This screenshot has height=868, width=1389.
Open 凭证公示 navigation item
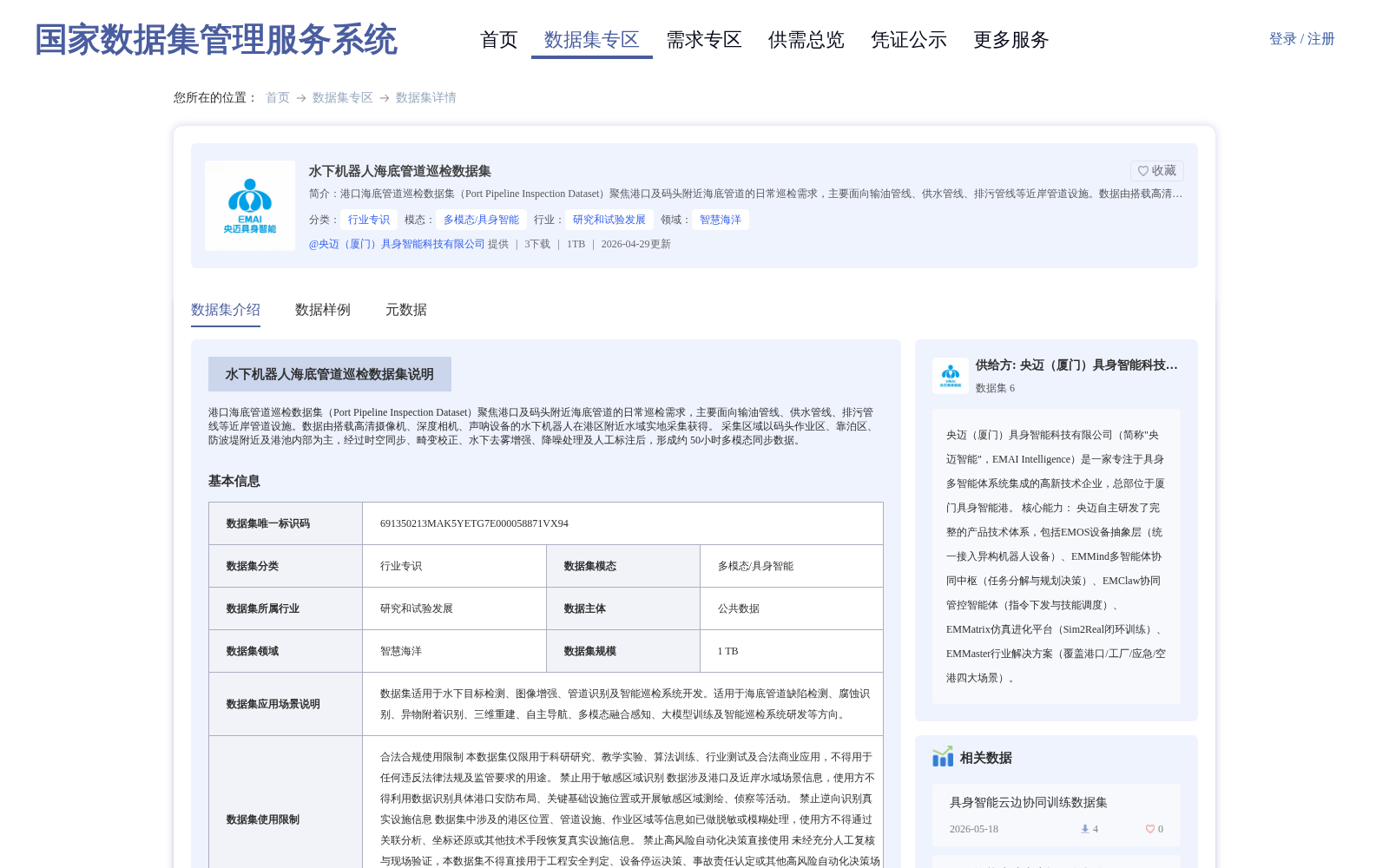(x=909, y=40)
